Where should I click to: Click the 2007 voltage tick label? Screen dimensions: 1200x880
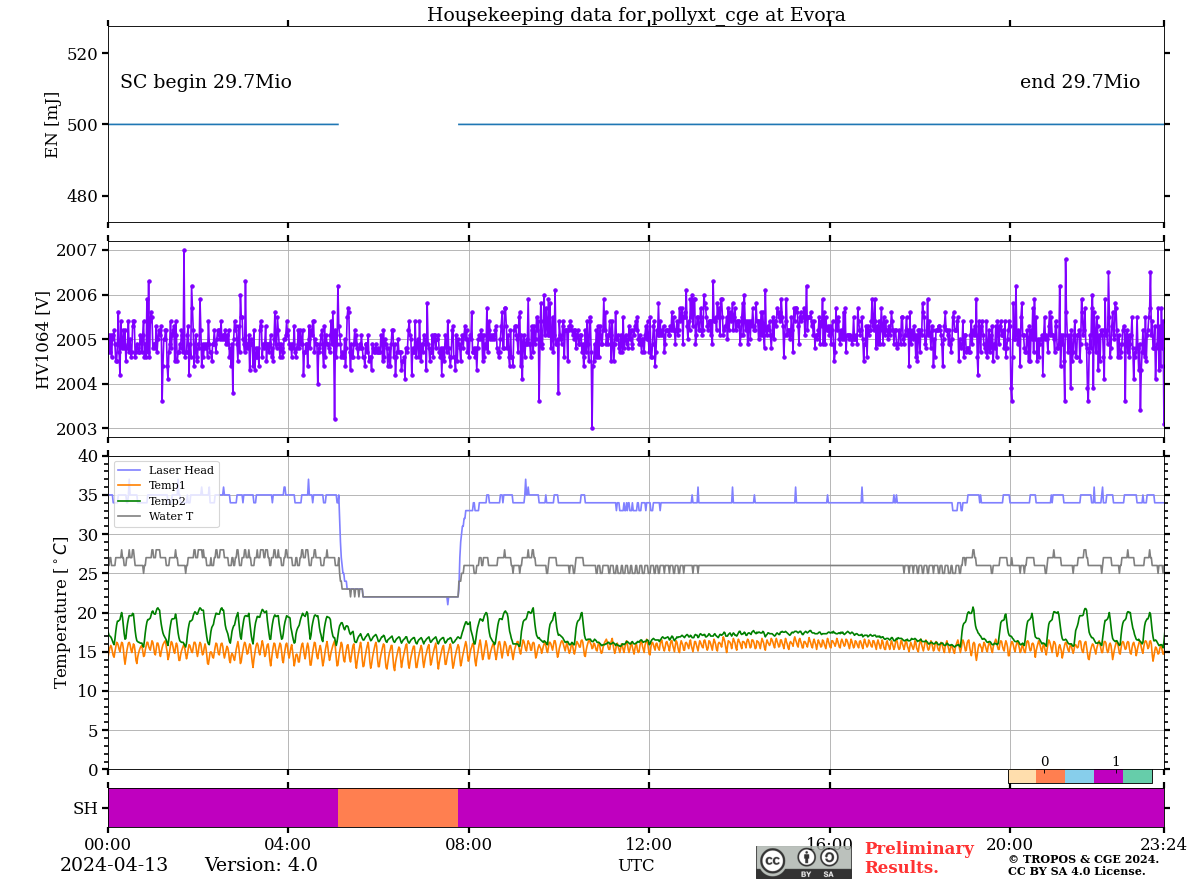(79, 250)
